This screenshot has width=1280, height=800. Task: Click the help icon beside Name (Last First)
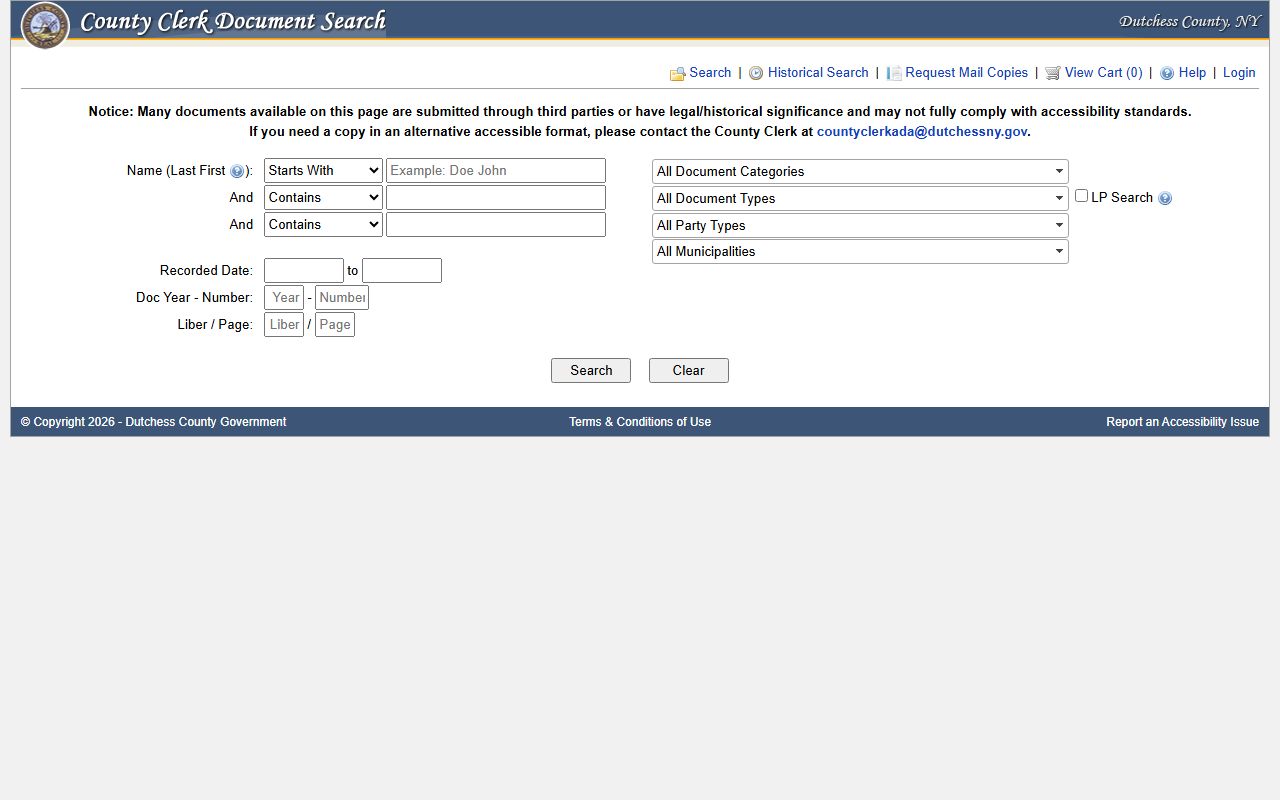[x=237, y=171]
